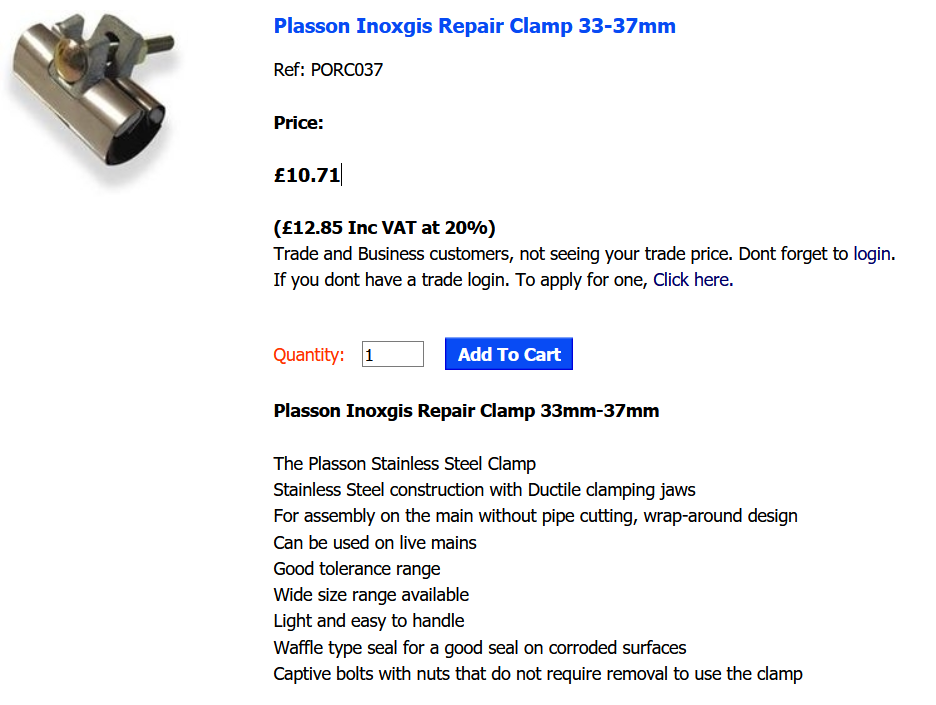The image size is (936, 705).
Task: Click the product description heading
Action: click(466, 410)
